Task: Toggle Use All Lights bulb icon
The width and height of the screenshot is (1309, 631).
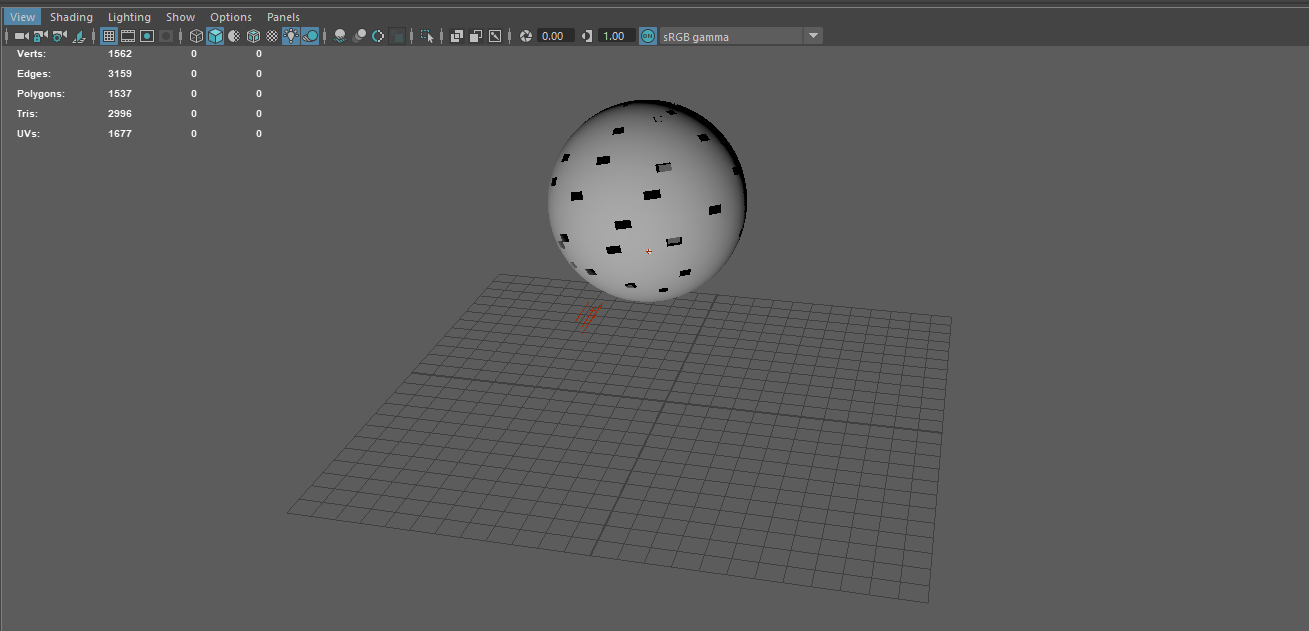Action: pos(291,36)
